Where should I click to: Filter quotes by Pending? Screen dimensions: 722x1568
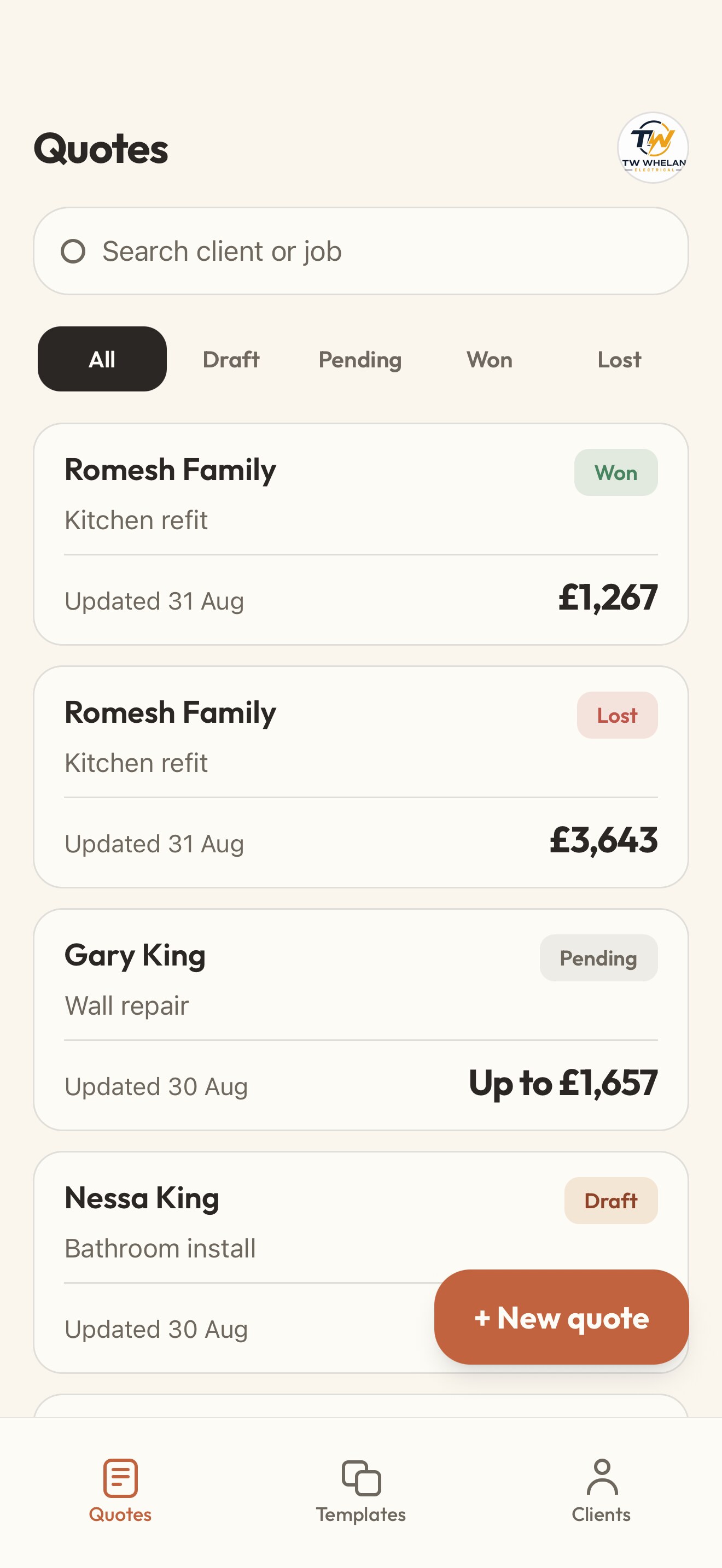(x=360, y=359)
